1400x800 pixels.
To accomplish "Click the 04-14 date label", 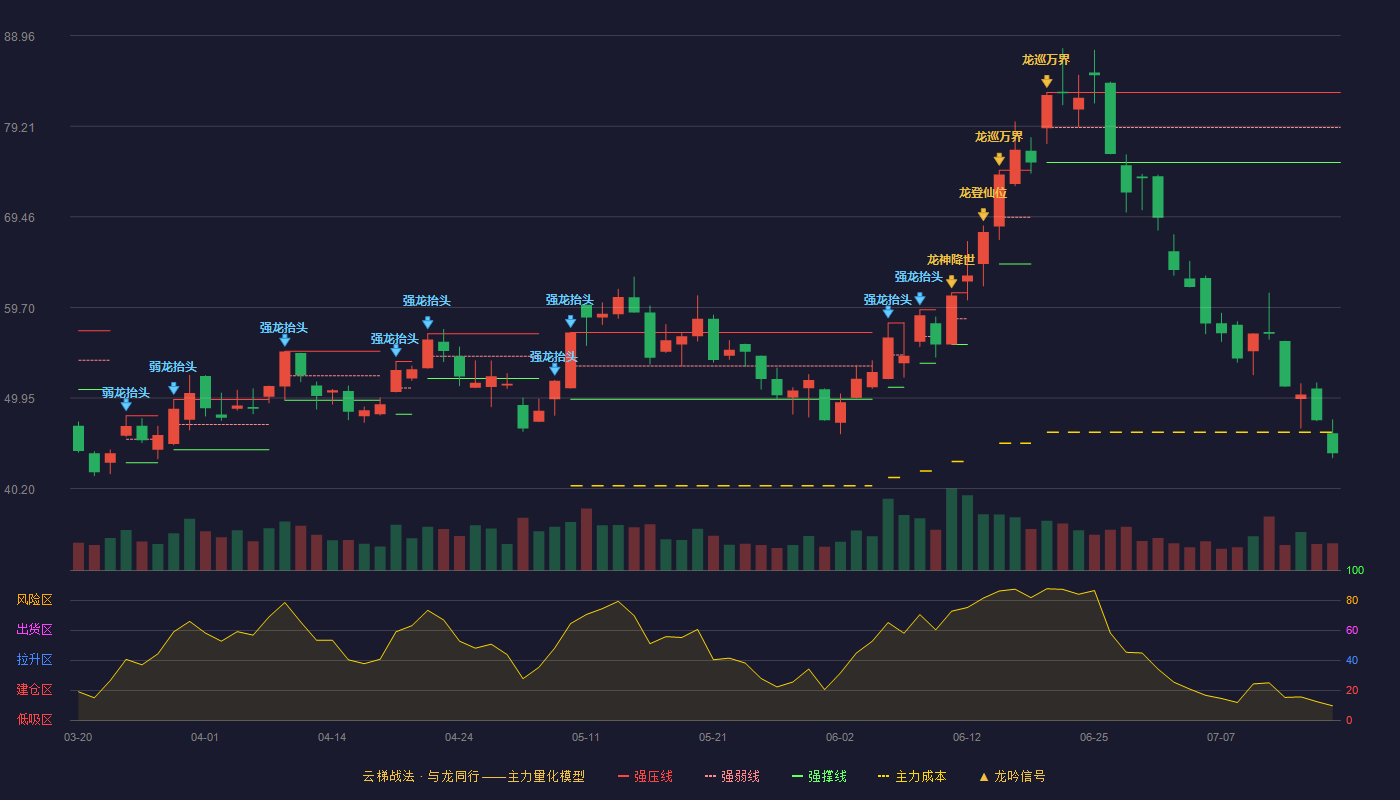I will [332, 737].
